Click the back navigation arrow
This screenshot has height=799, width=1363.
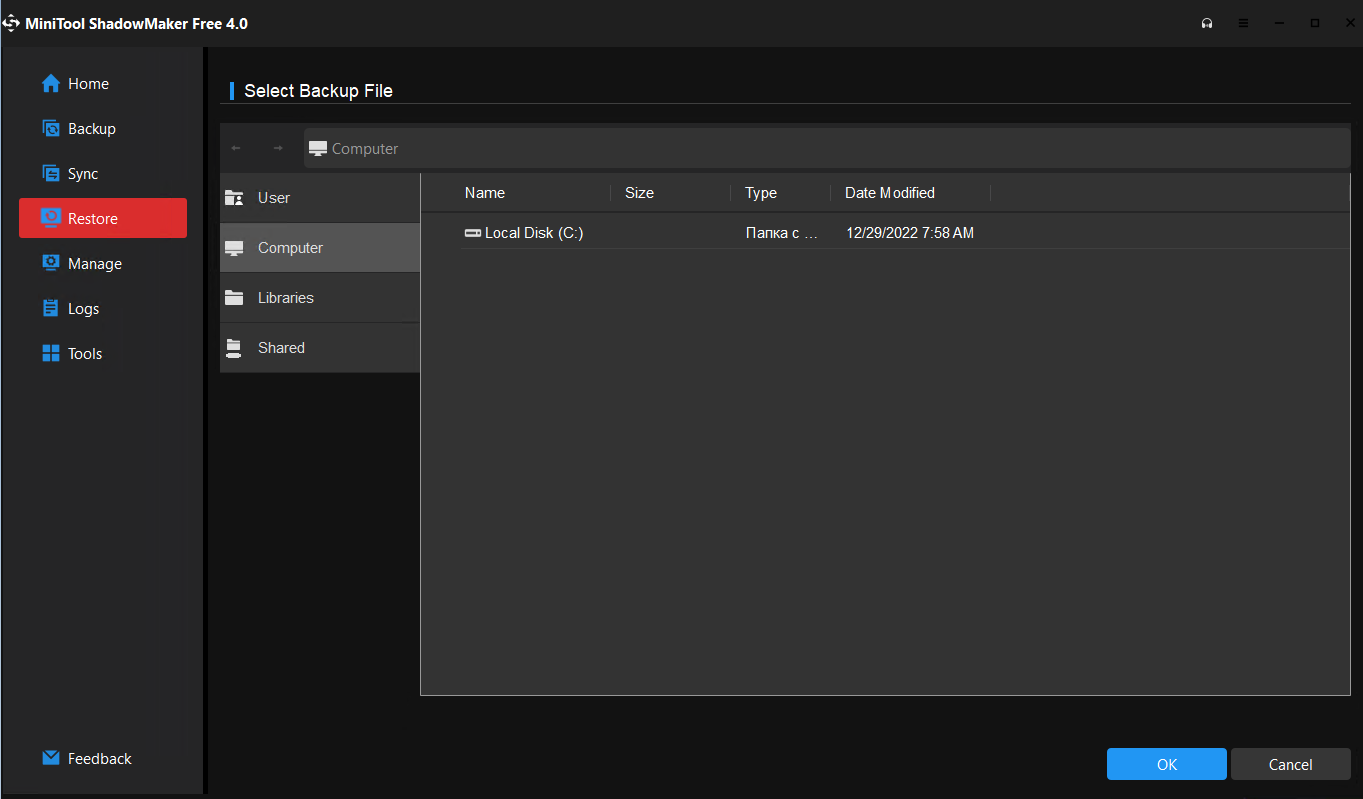click(236, 148)
